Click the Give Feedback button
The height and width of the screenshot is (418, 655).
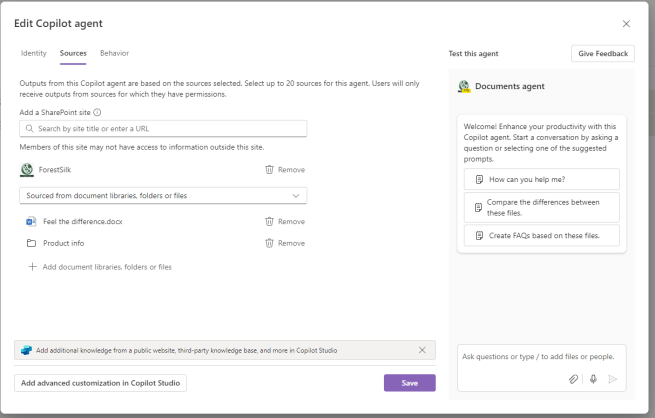(603, 53)
